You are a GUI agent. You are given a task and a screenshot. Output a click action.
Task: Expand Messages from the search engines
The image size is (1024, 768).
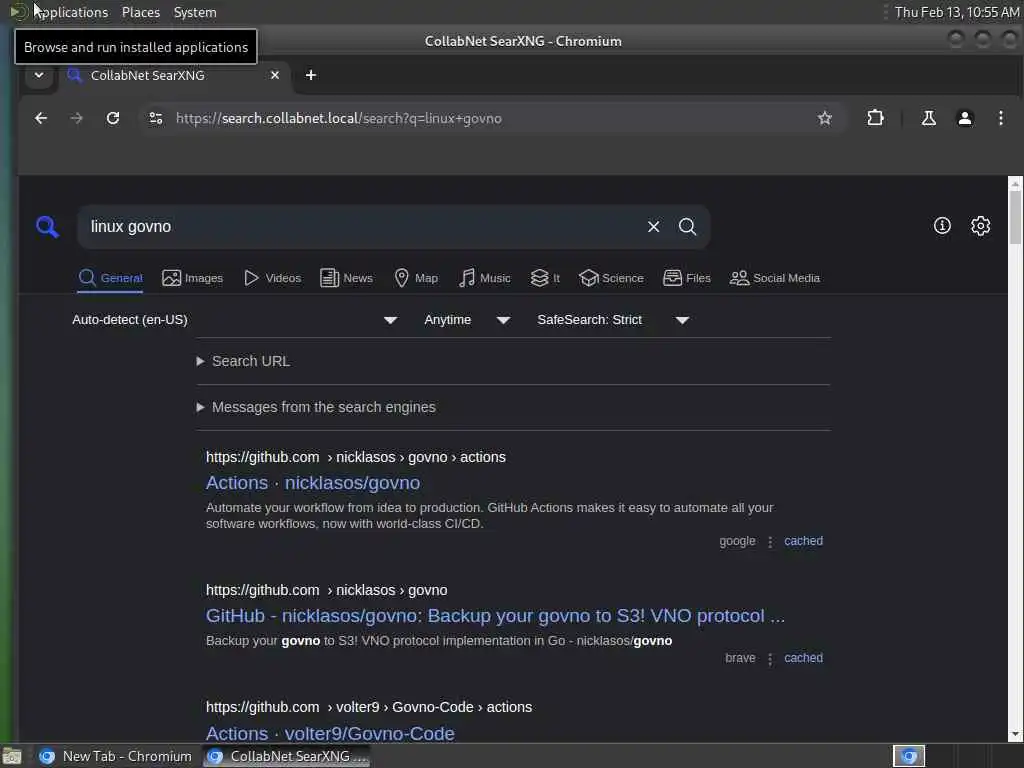[316, 407]
